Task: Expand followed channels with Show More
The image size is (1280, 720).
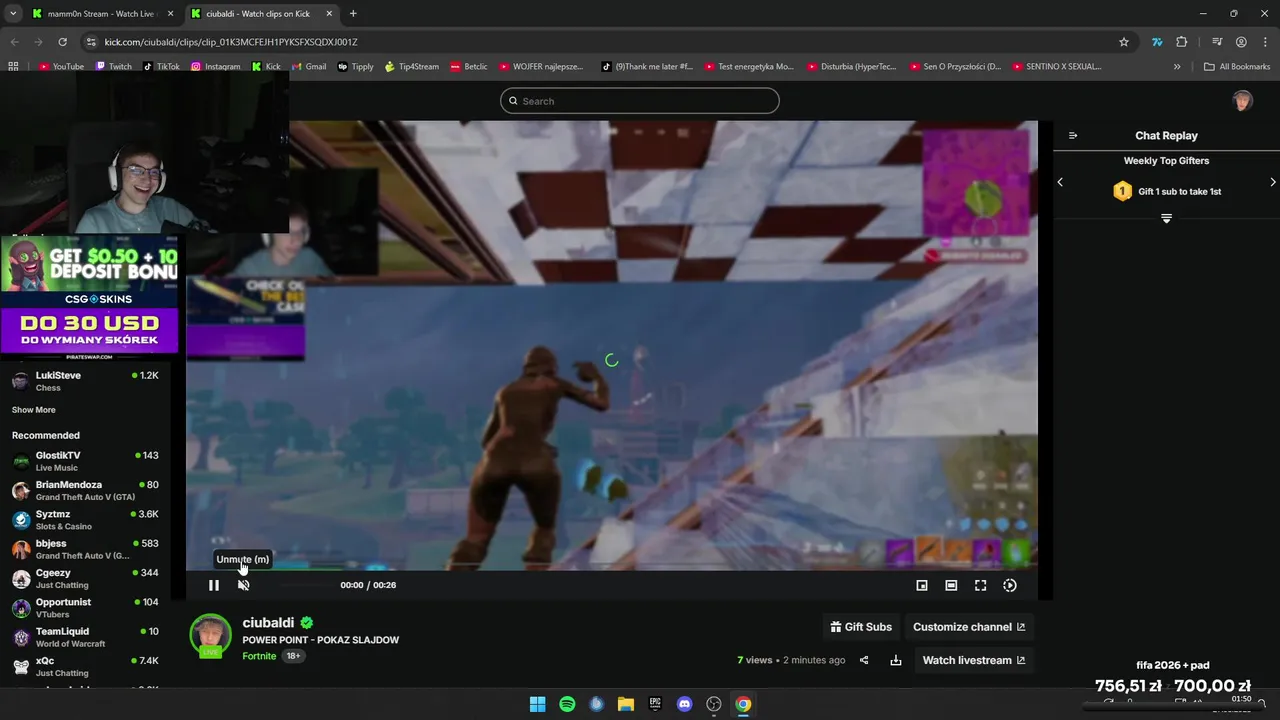Action: point(34,410)
